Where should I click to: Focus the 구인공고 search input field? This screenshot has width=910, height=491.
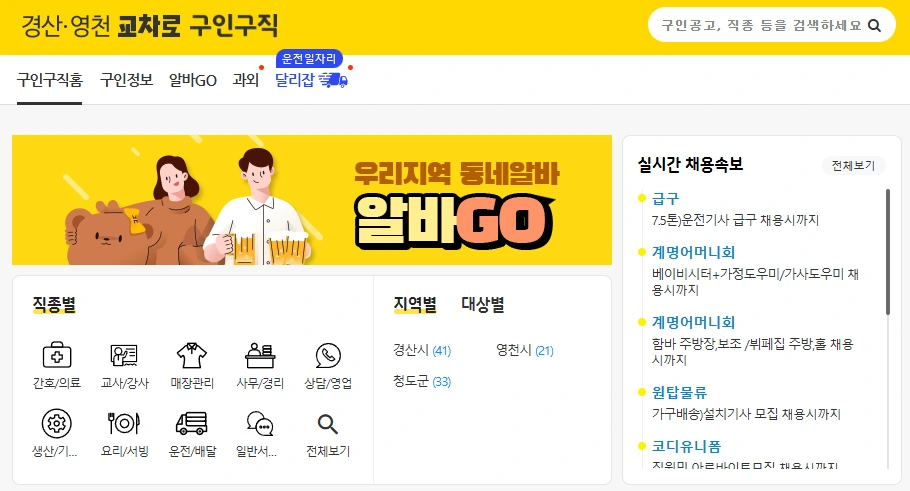[761, 26]
